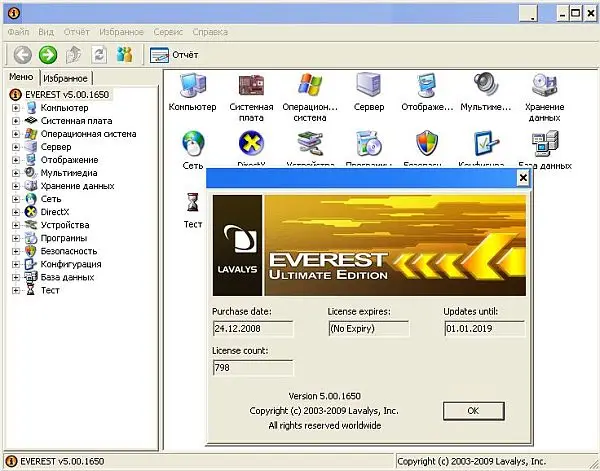Click the License count field

[253, 368]
